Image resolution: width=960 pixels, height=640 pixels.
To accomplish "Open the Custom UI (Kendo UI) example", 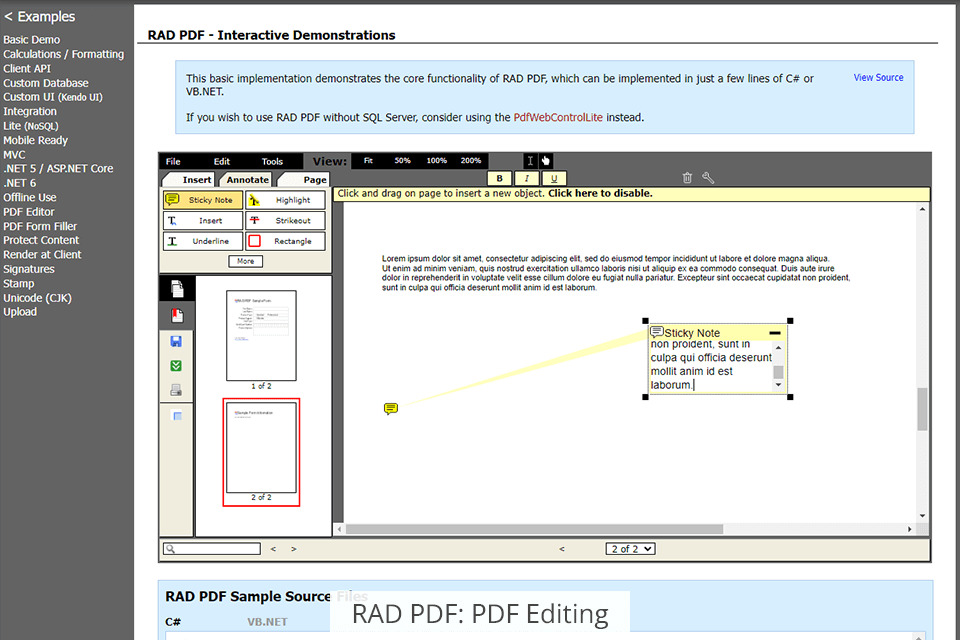I will point(53,97).
